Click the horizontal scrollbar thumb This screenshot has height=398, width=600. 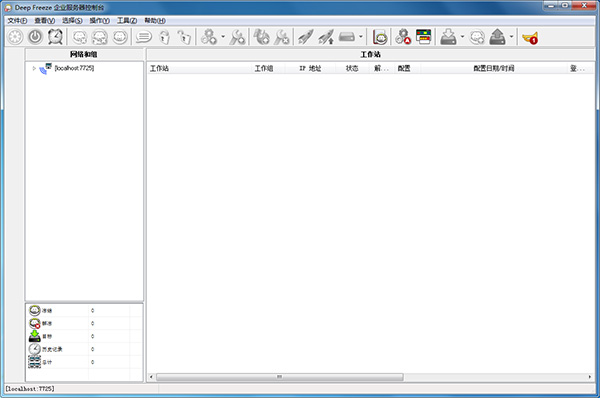tap(280, 377)
